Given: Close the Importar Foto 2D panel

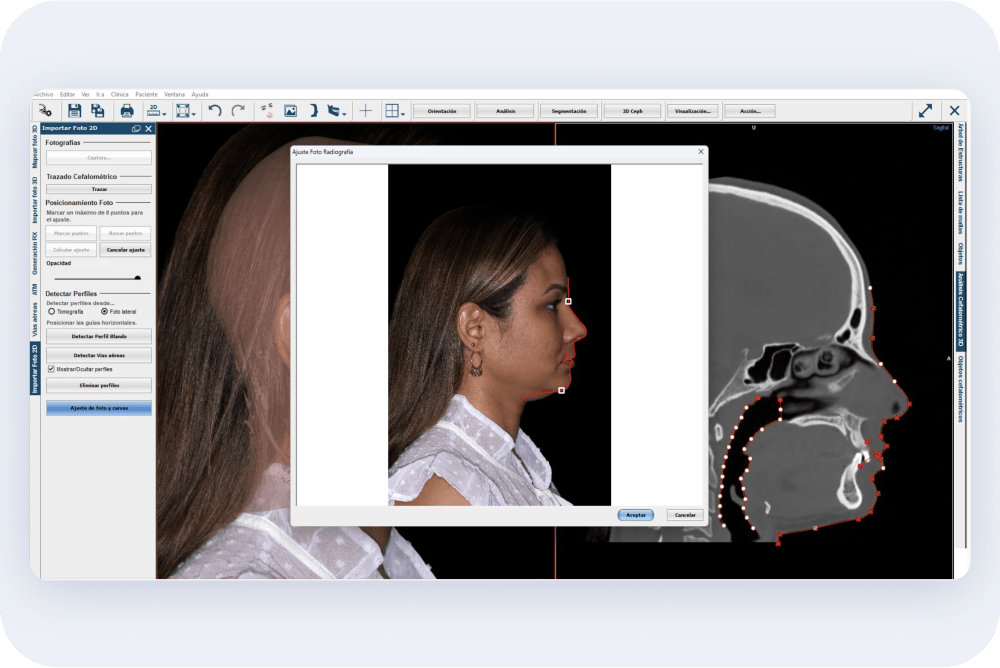Looking at the screenshot, I should coord(149,128).
